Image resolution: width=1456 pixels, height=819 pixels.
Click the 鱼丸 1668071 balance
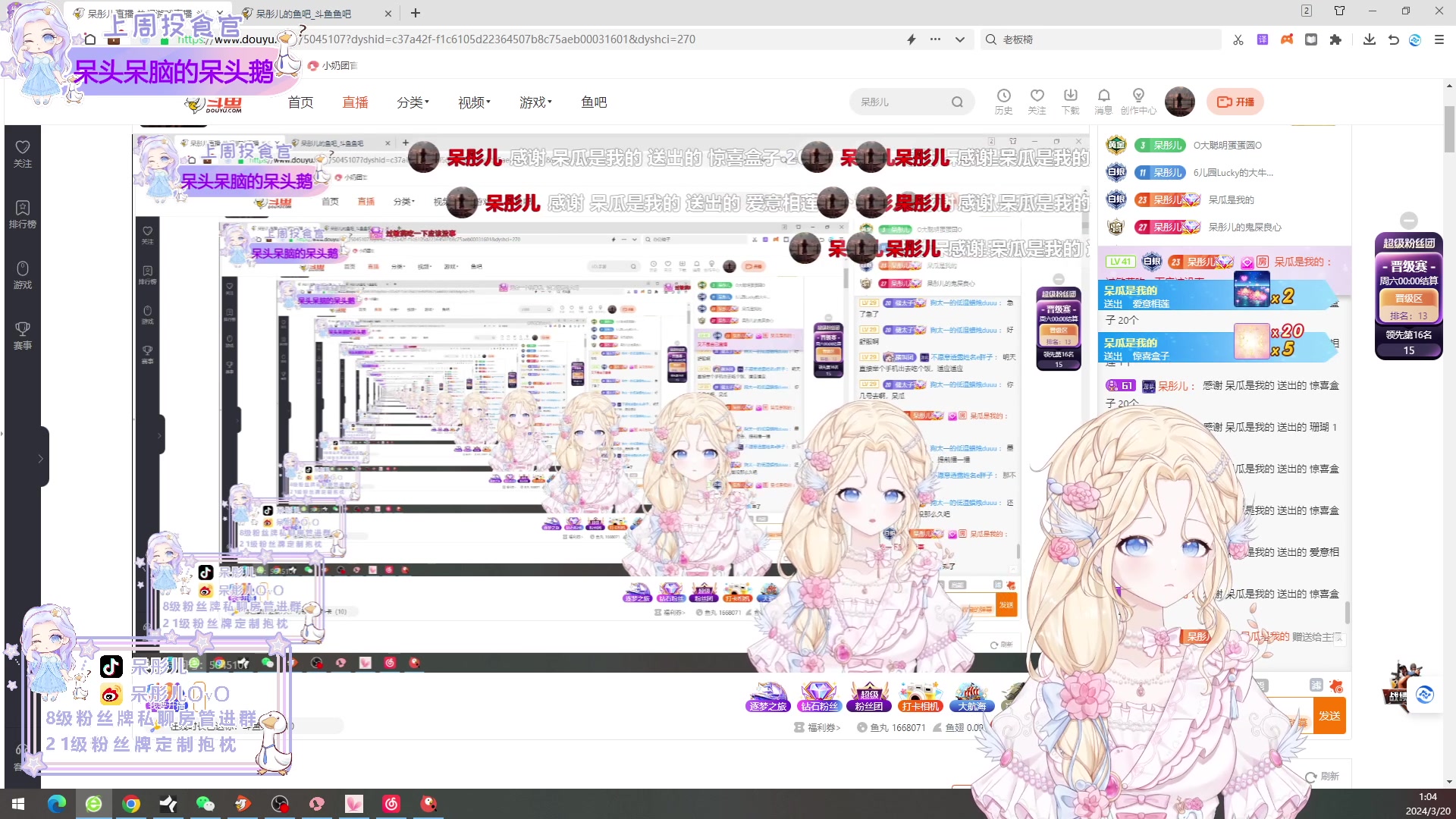pos(891,727)
